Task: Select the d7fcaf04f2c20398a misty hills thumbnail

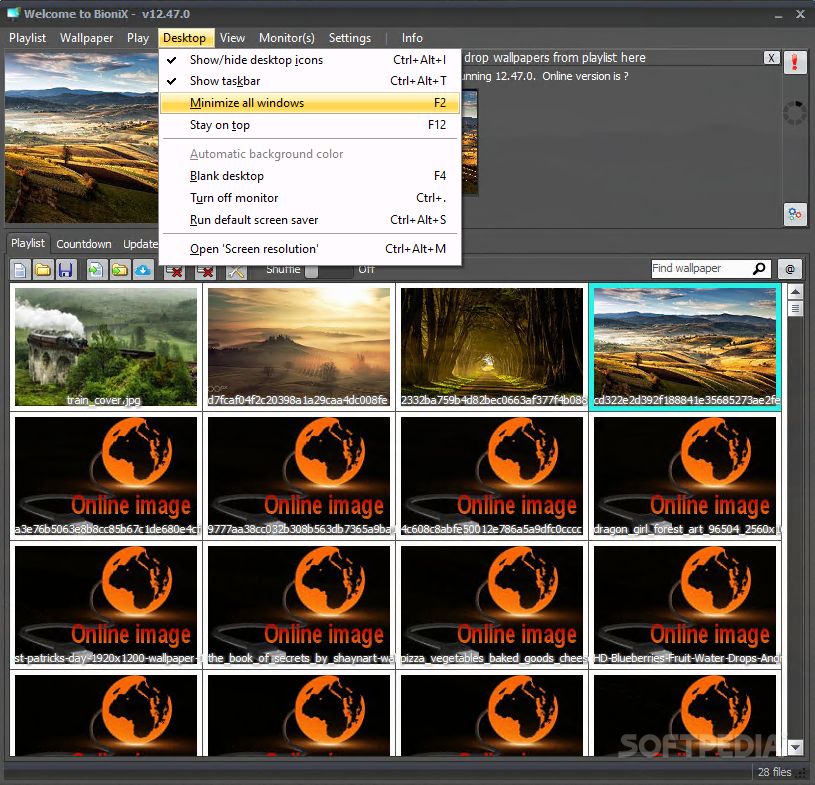Action: point(299,347)
